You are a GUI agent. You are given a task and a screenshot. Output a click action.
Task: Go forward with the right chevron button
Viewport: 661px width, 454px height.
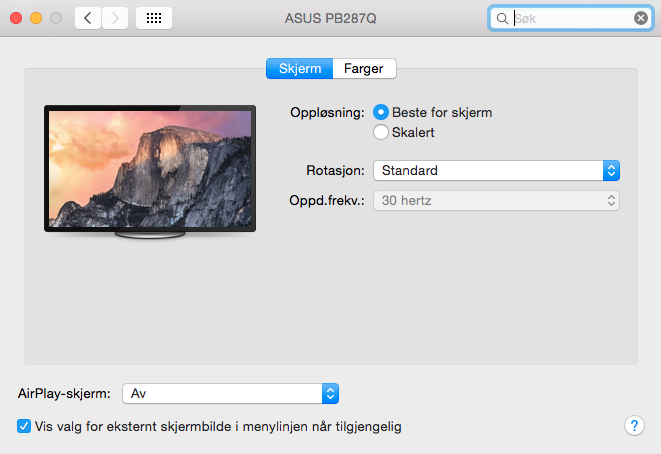[115, 18]
